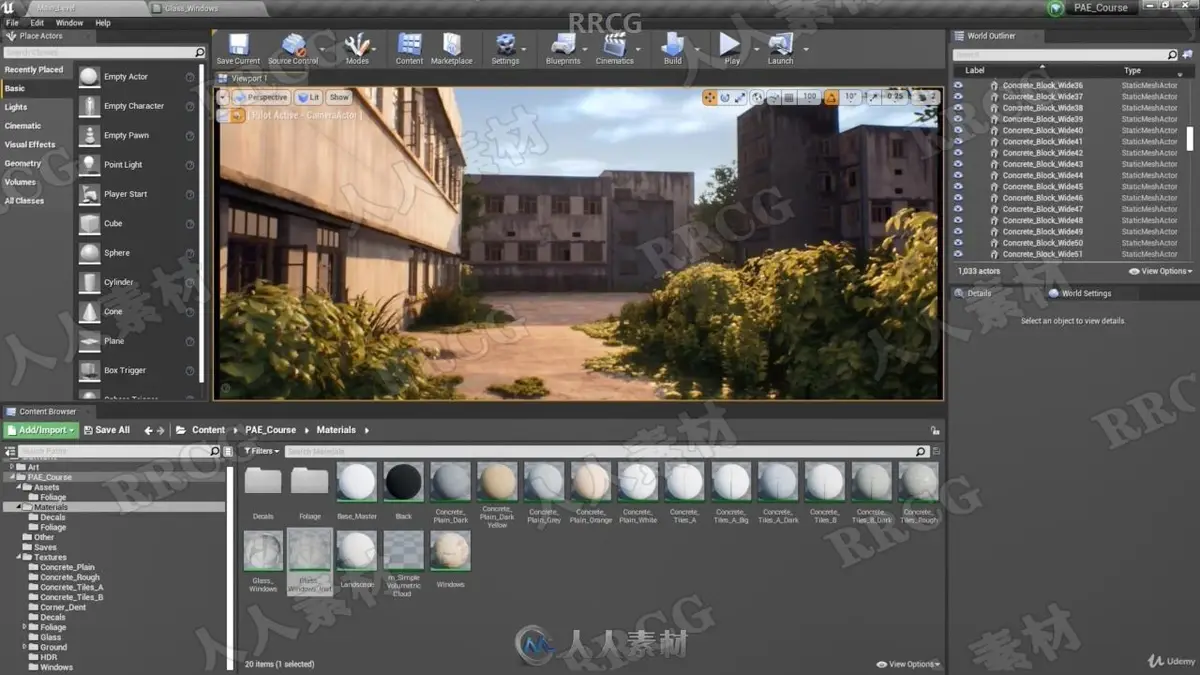Hide Concrete_Block_Wide40 using its eye icon
Viewport: 1200px width, 675px height.
click(958, 130)
